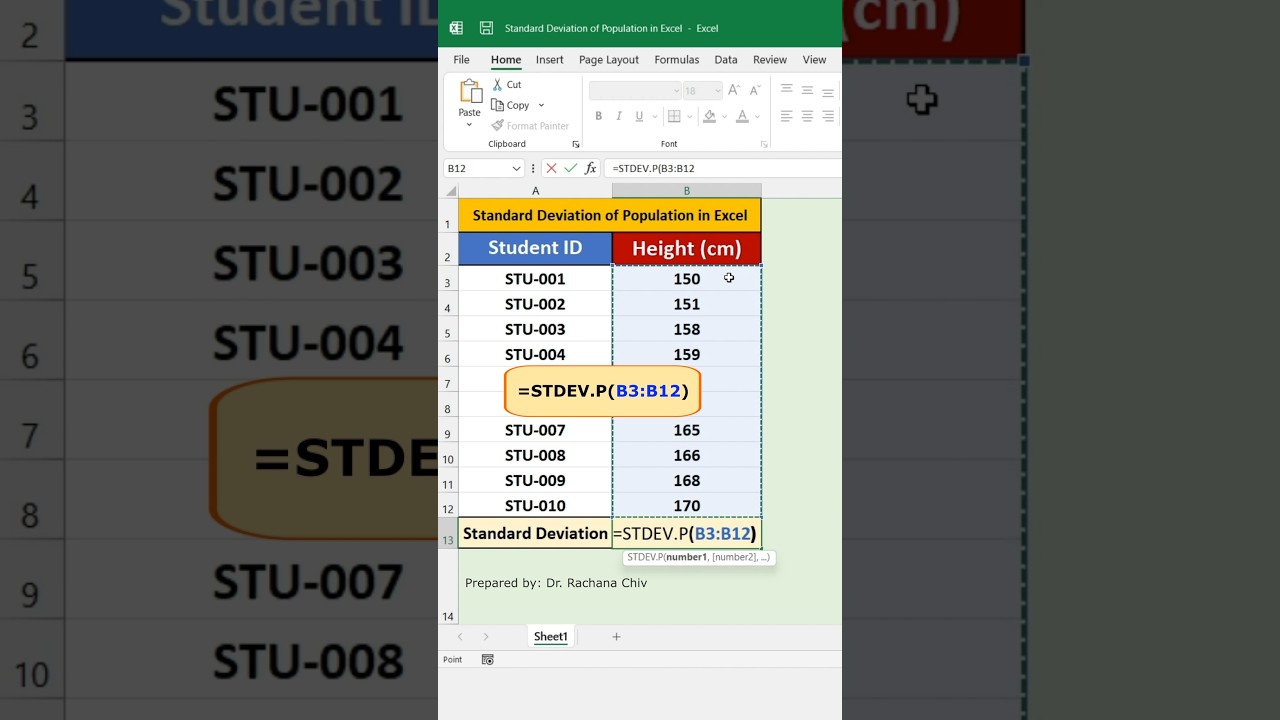Open Font settings dialog launcher
1280x720 pixels.
(764, 144)
